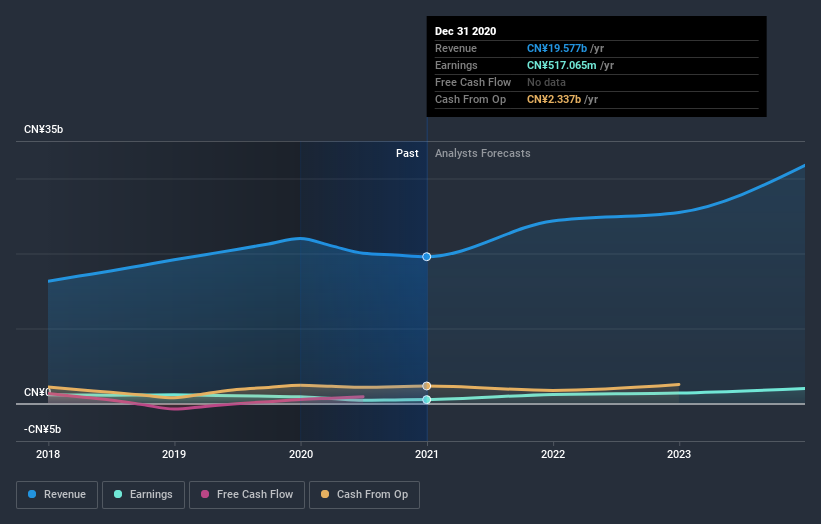Screen dimensions: 821x524
Task: Click the pink Free Cash Flow legend dot
Action: pyautogui.click(x=205, y=494)
